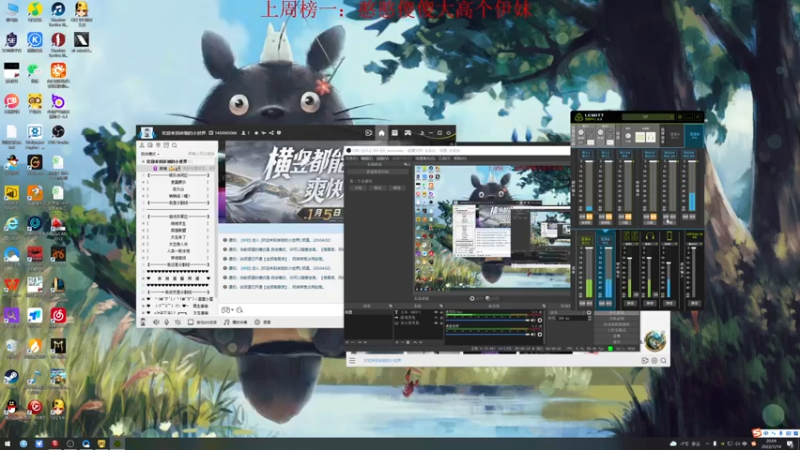The height and width of the screenshot is (450, 800).
Task: Click the round globe logo below Lewitt window
Action: (654, 340)
